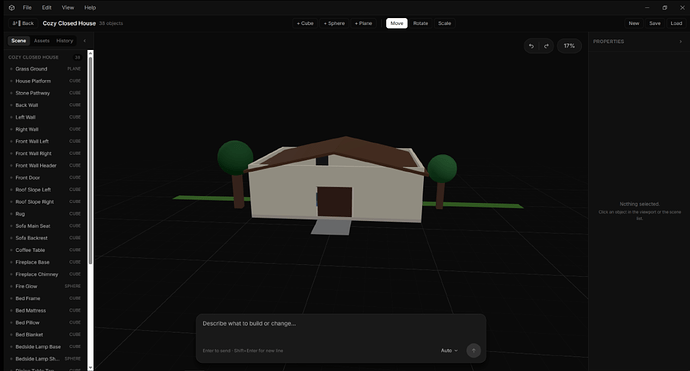Click the undo arrow icon
Viewport: 690px width, 371px height.
pyautogui.click(x=531, y=46)
